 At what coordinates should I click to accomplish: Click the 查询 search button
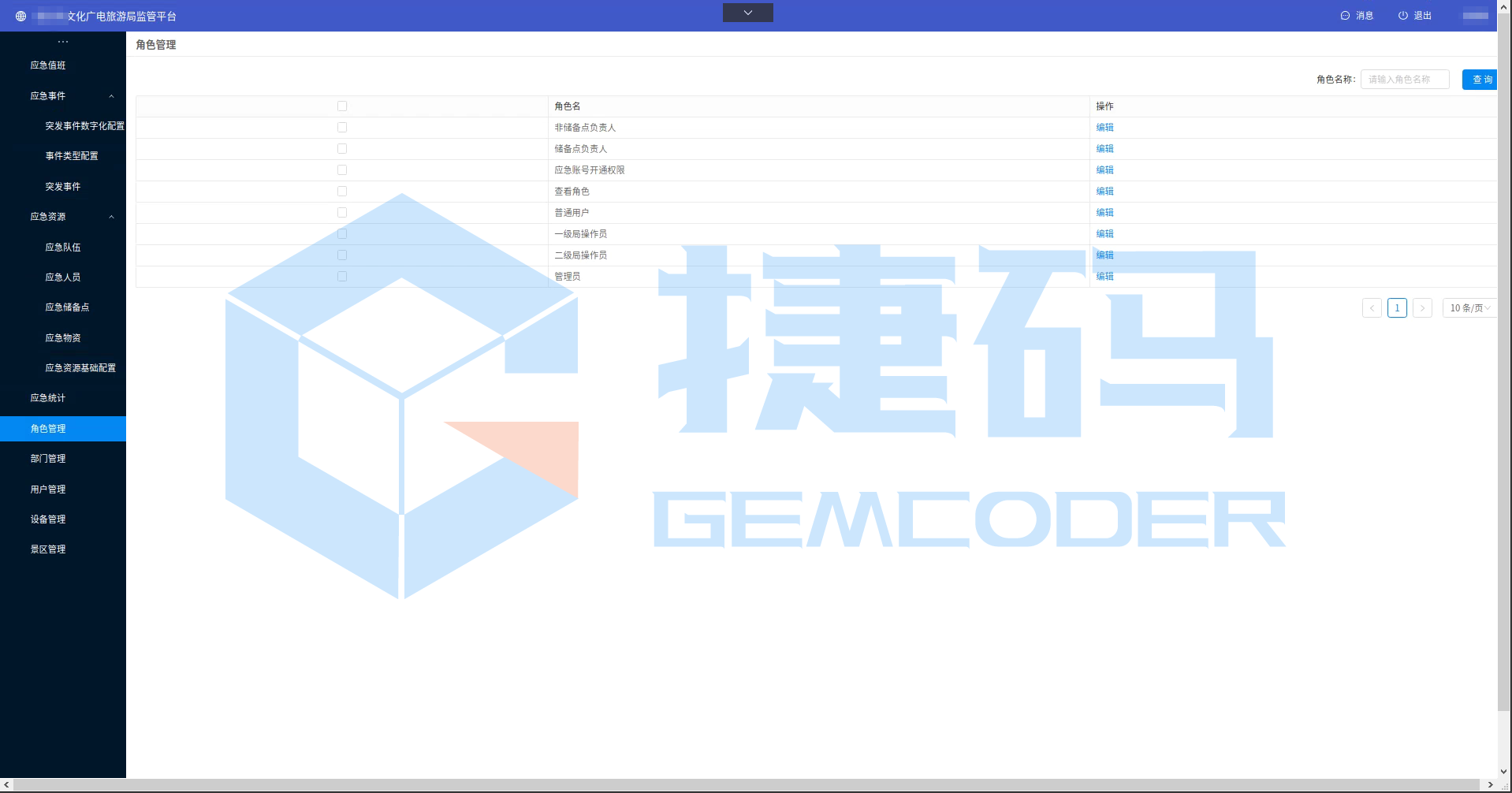1480,80
